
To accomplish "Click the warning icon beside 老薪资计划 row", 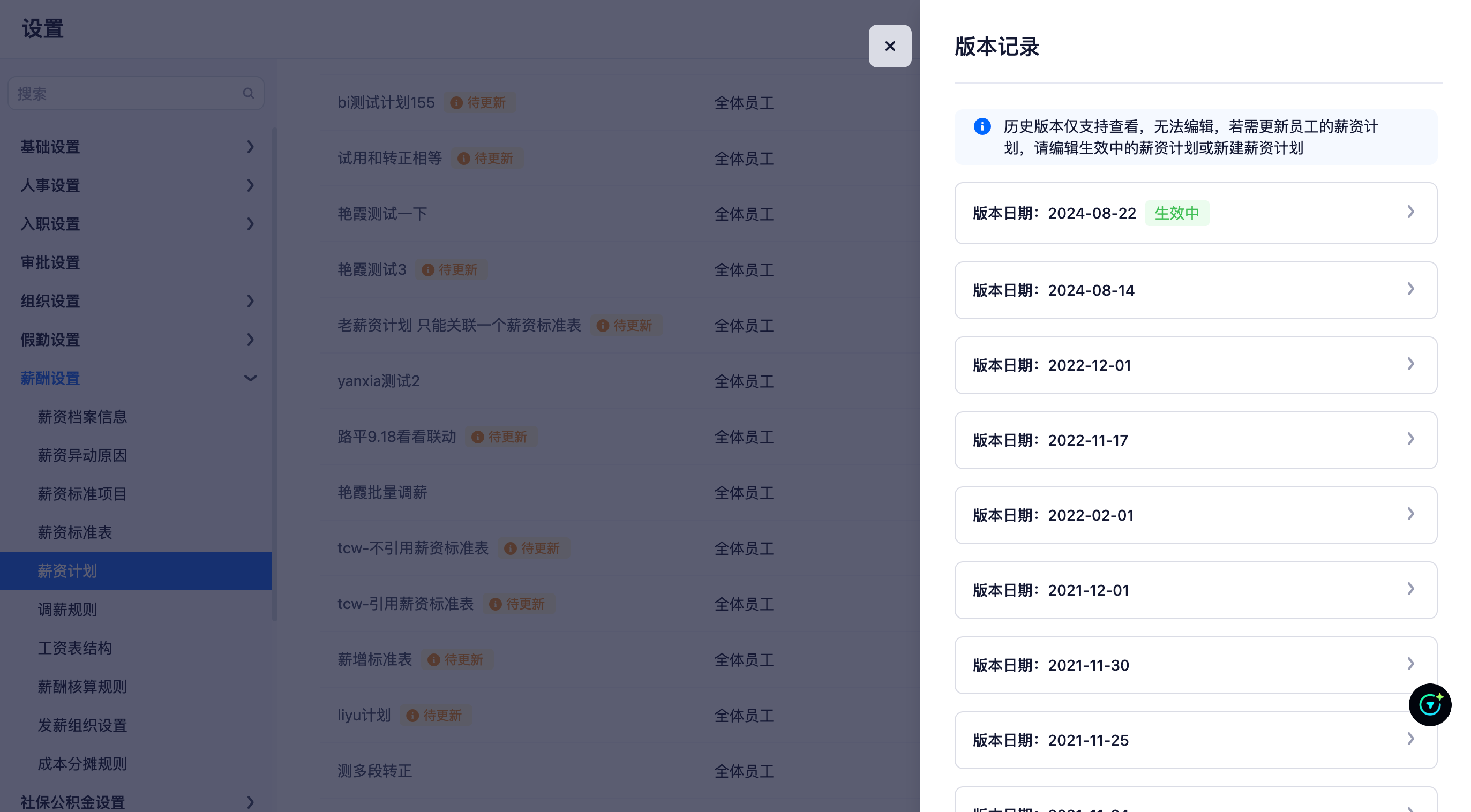I will coord(603,326).
